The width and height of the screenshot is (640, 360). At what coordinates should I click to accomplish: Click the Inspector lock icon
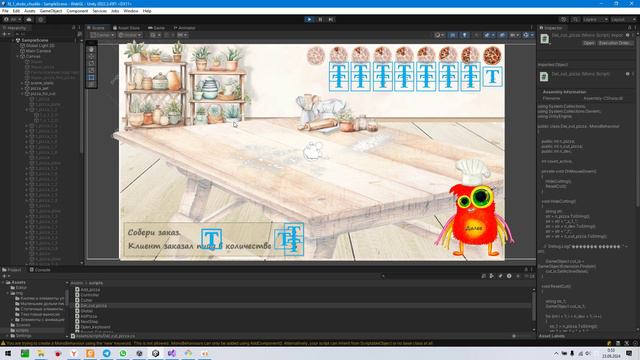[629, 28]
